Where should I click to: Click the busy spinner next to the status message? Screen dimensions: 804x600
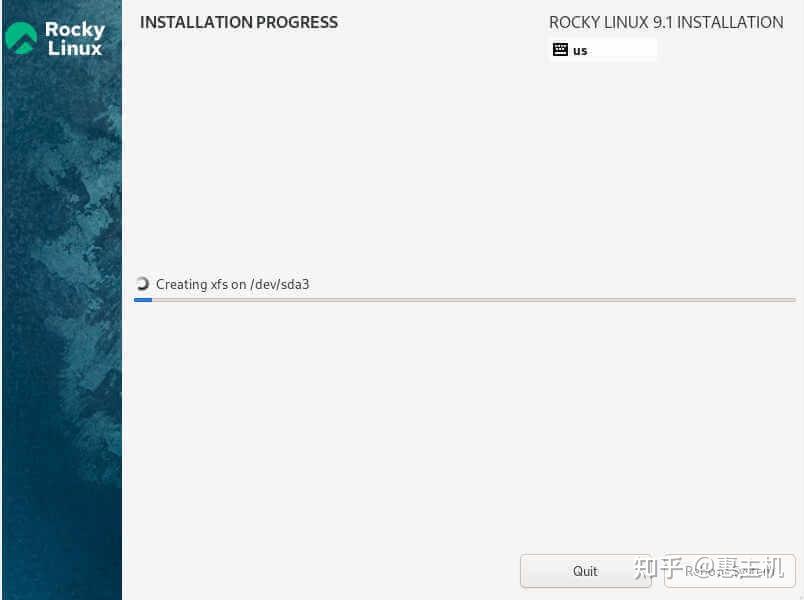point(143,283)
